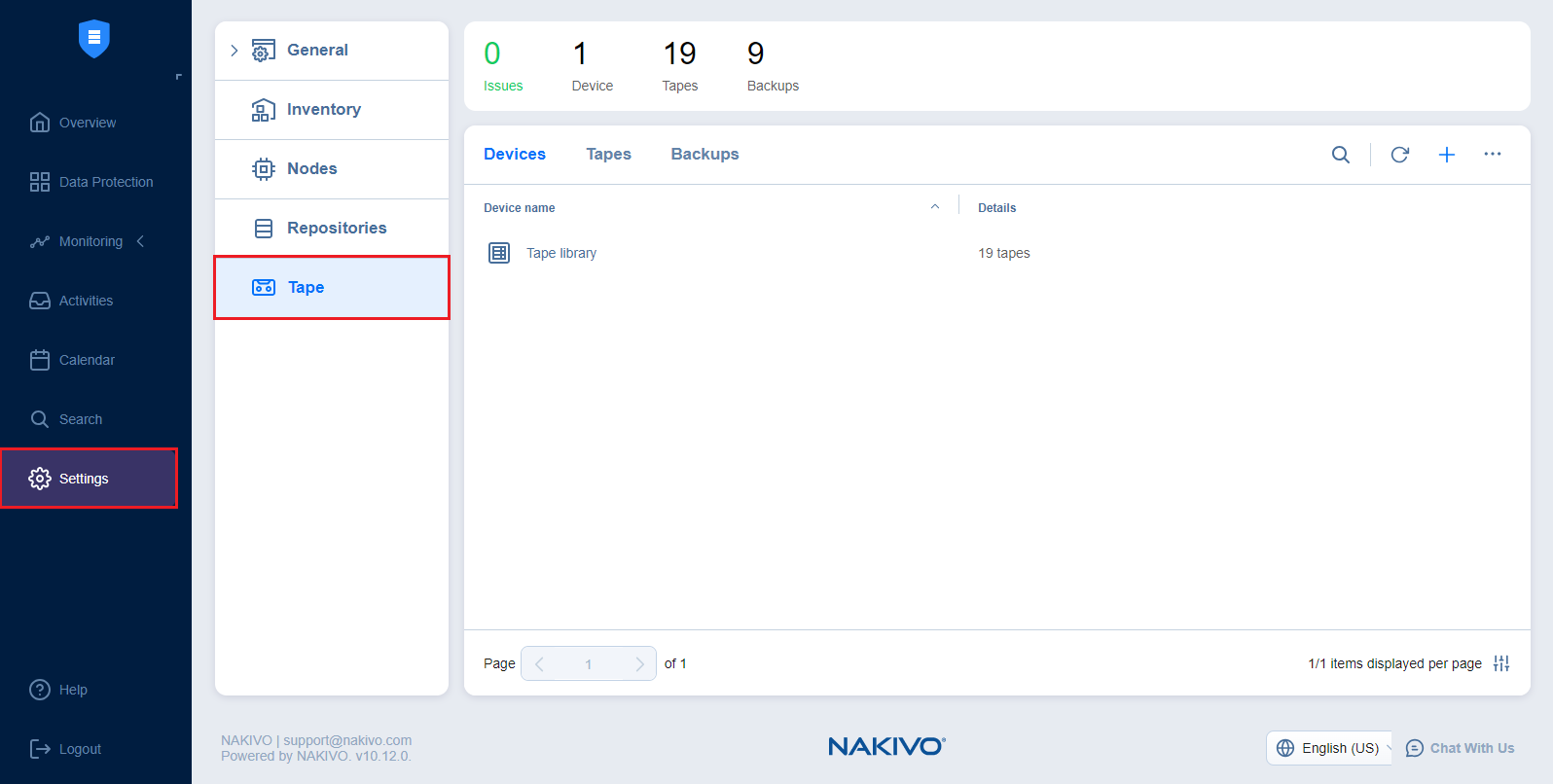
Task: Click the NAKIVO shield logo
Action: click(x=94, y=39)
